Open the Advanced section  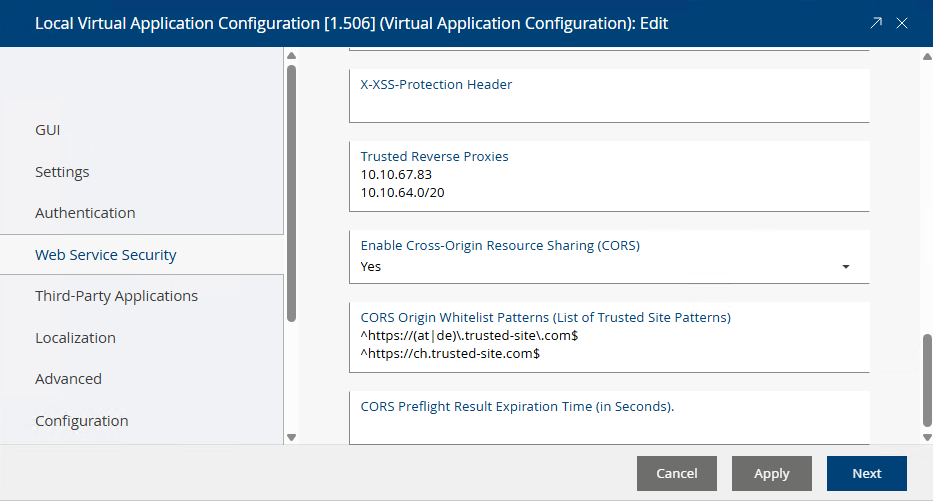(68, 379)
